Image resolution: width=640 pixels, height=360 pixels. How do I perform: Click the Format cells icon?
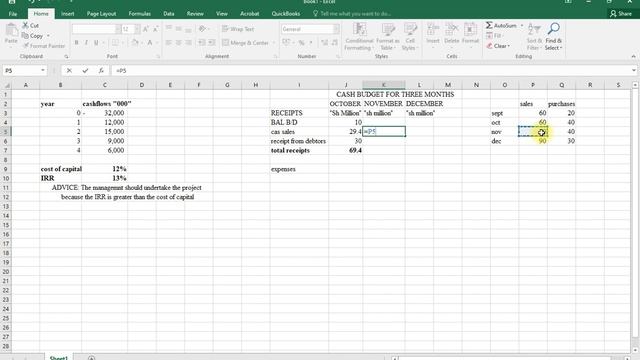tap(470, 30)
